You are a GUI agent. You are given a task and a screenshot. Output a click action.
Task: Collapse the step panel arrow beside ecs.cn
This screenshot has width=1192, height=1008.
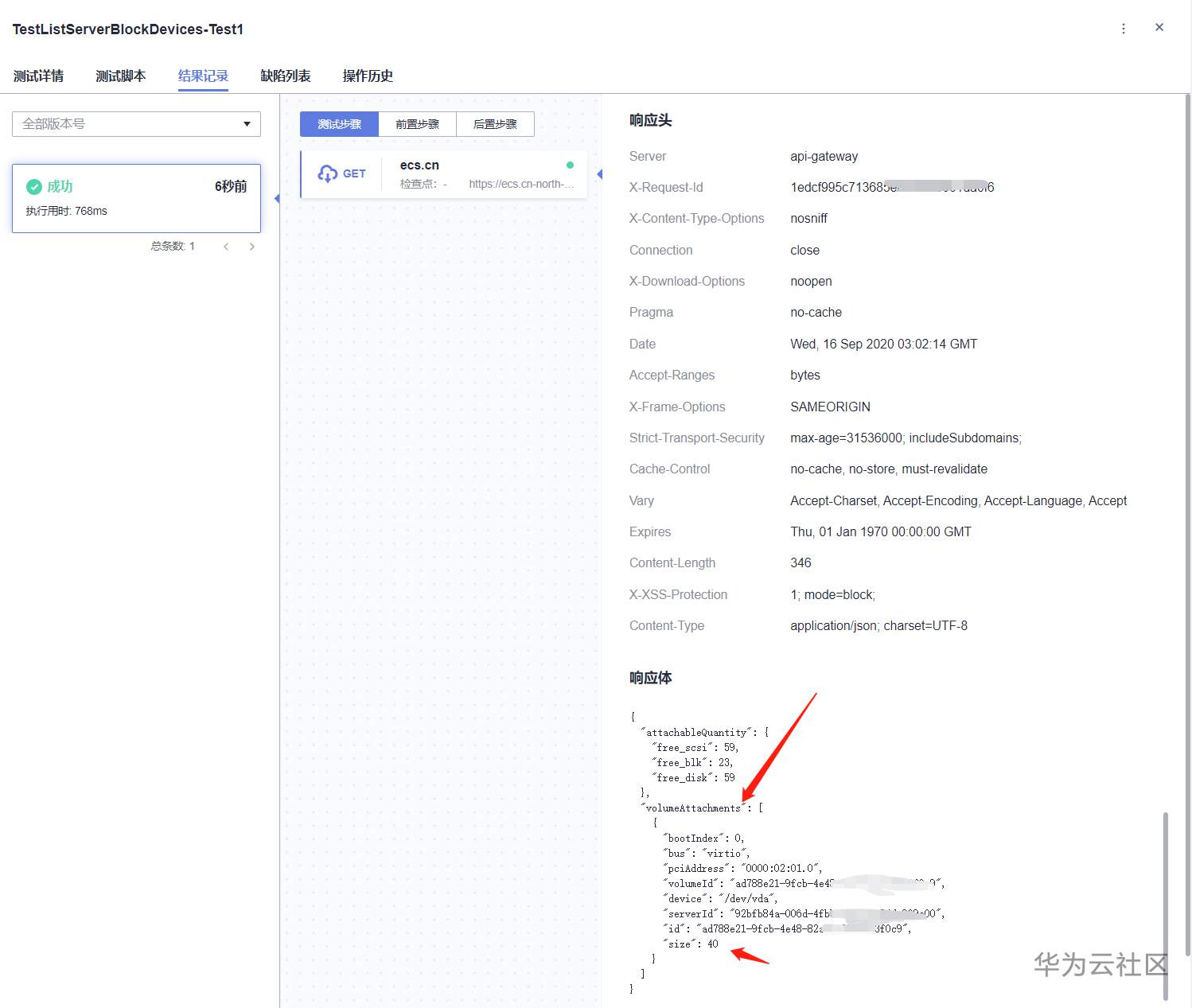[599, 173]
